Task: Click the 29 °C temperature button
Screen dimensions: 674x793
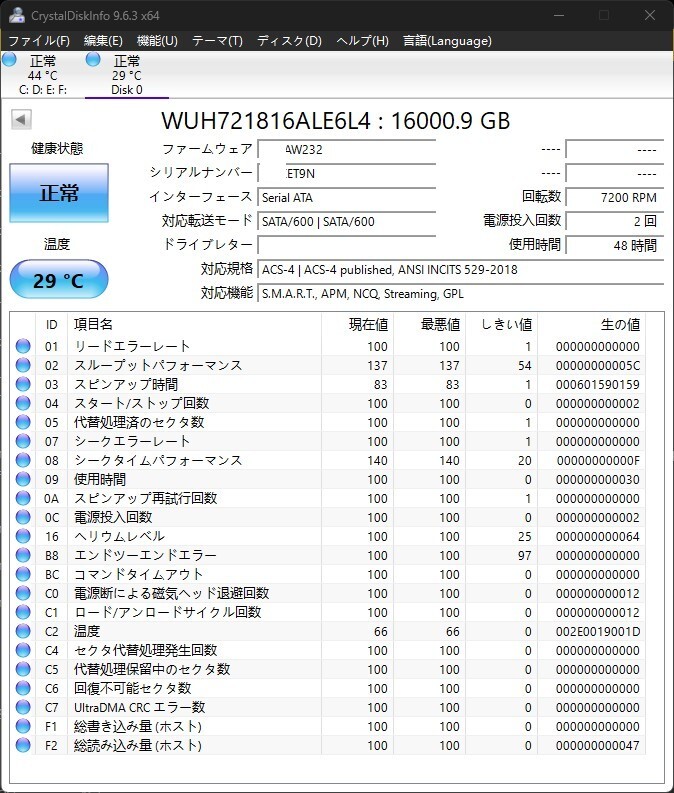Action: click(x=59, y=279)
